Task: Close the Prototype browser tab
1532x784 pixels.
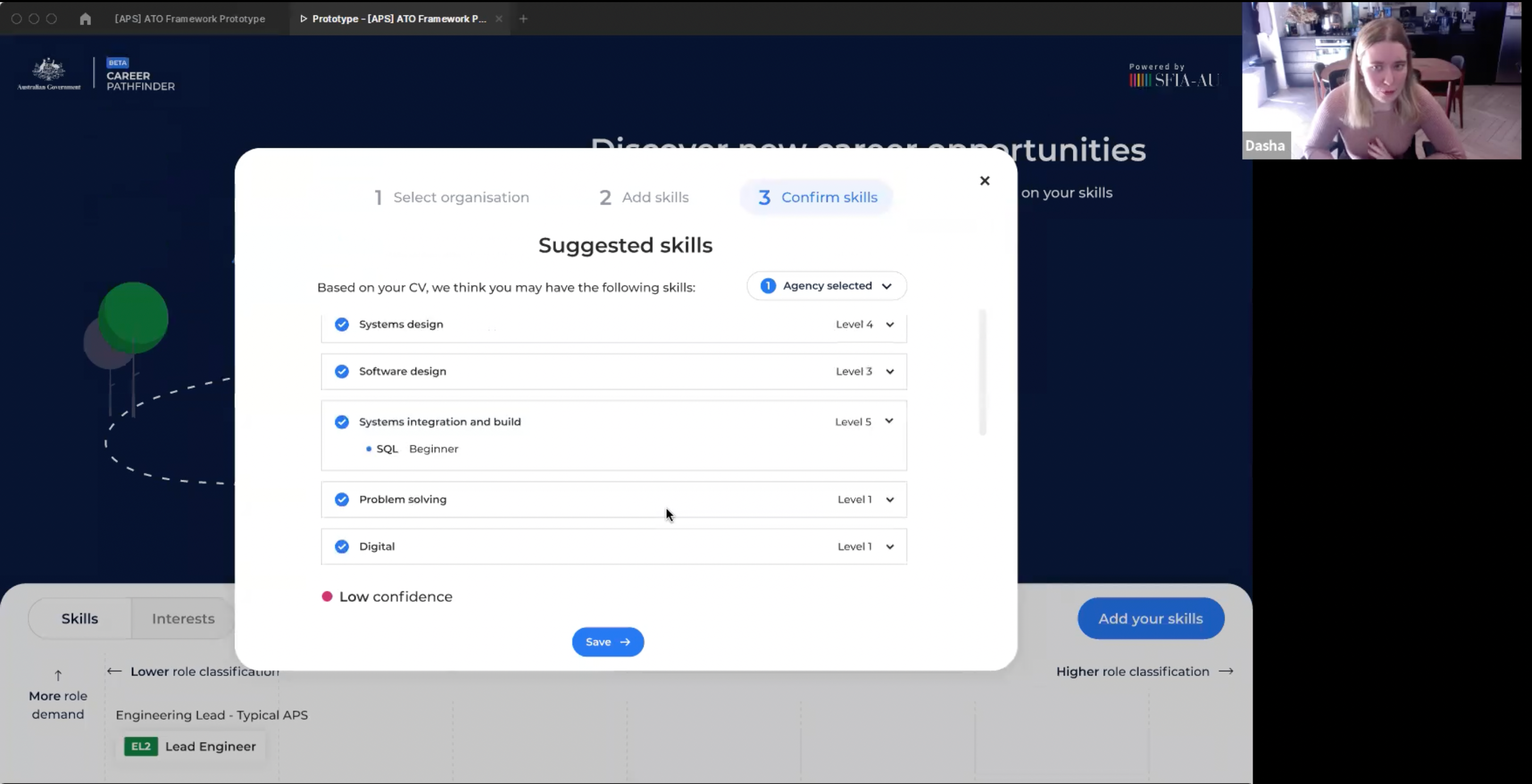Action: (499, 19)
